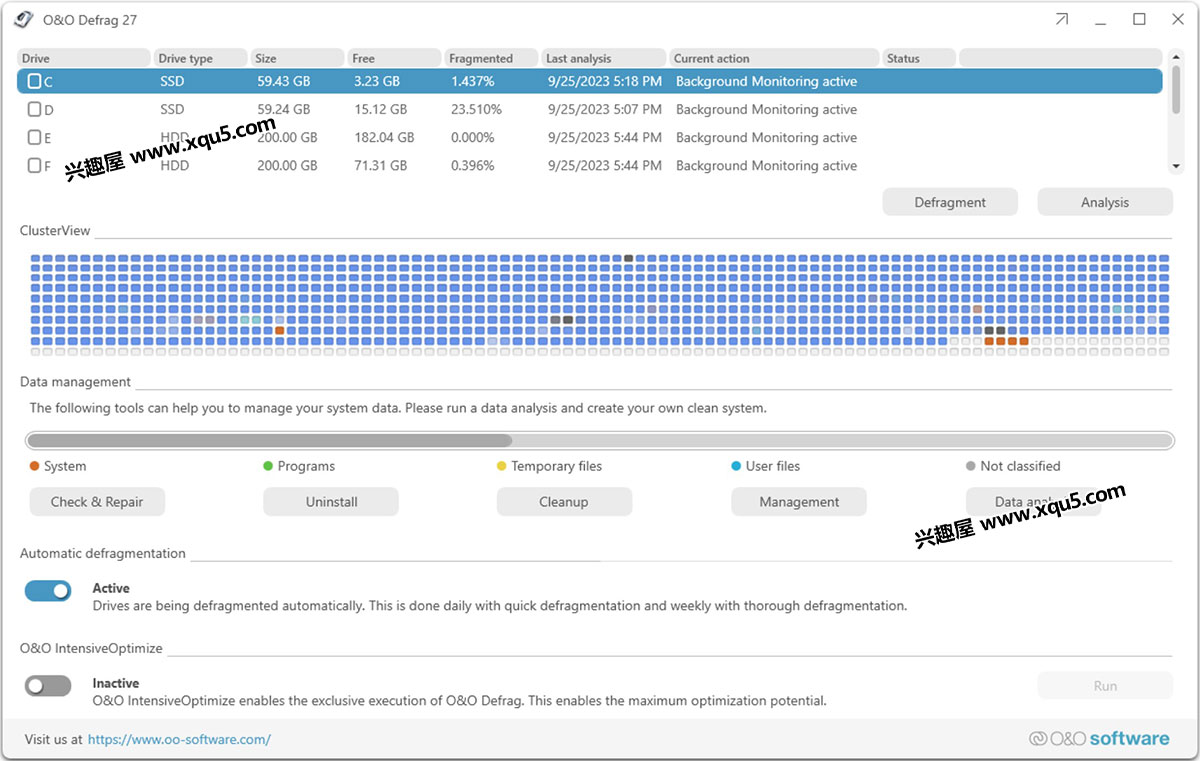This screenshot has height=761, width=1200.
Task: Click the "Inactive" status label
Action: (116, 683)
